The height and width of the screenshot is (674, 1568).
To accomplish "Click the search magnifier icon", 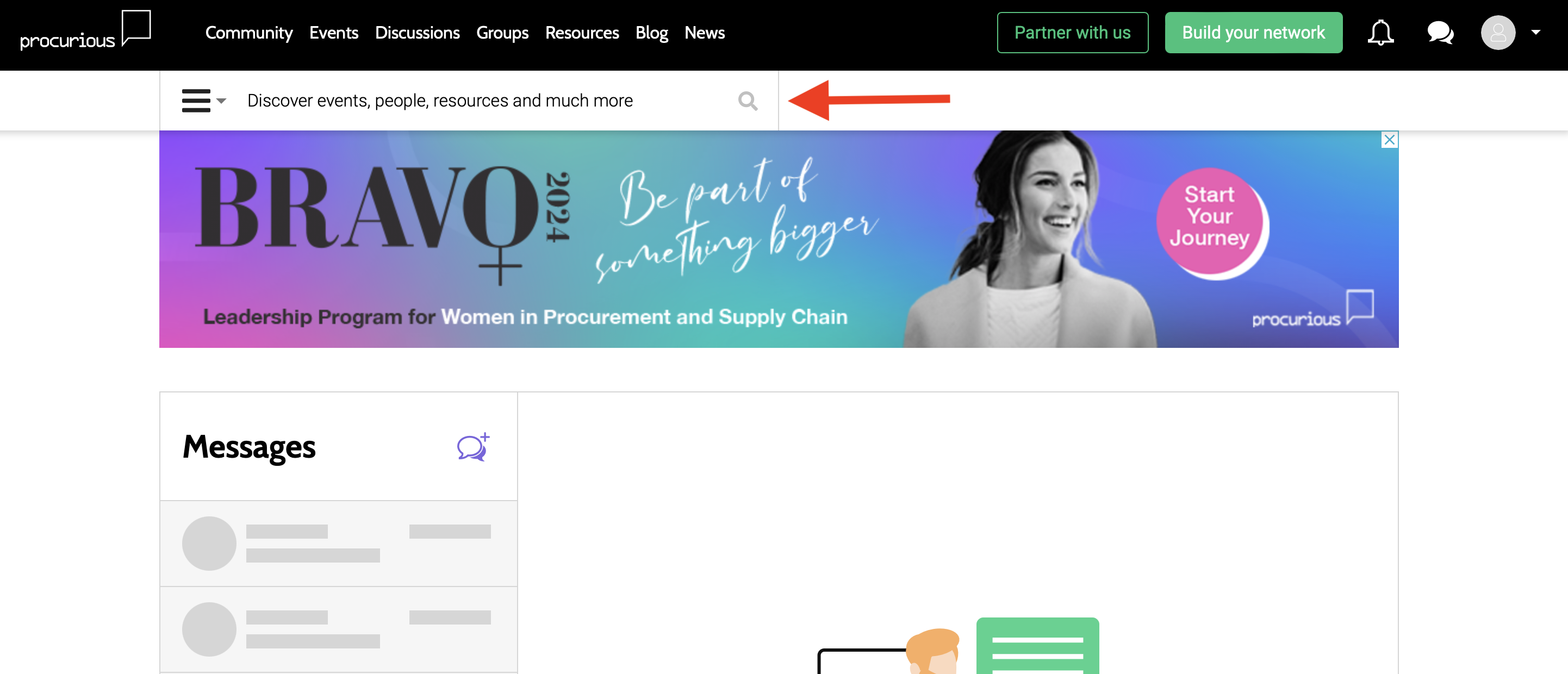I will coord(749,100).
